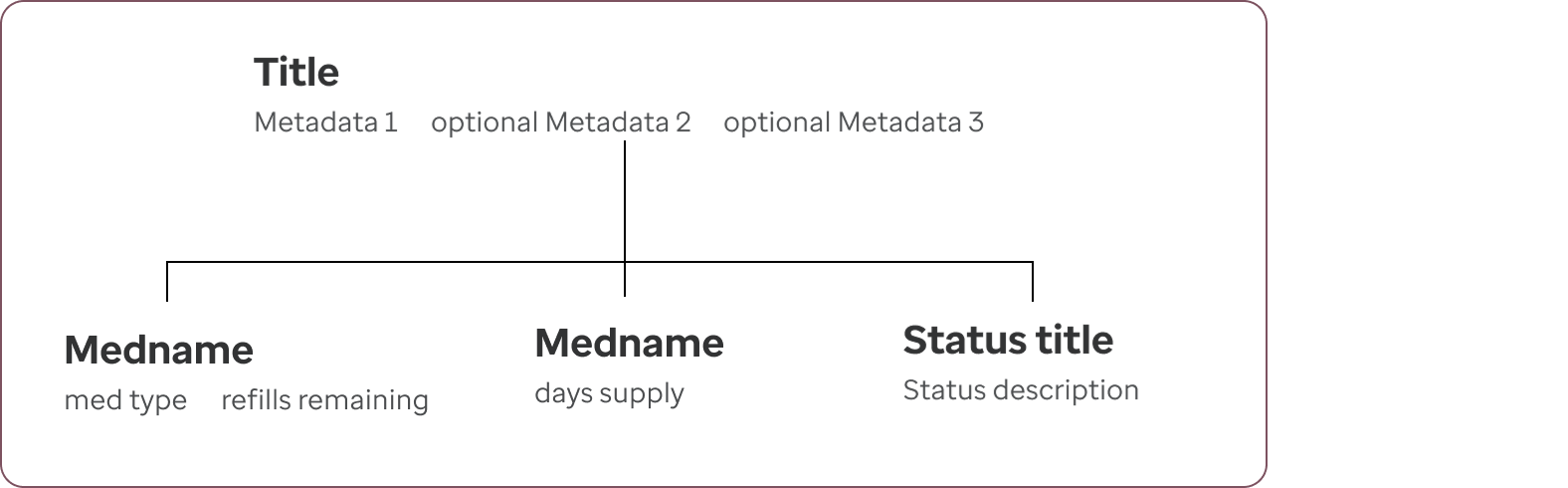
Task: Click the vertical connector line below Metadata 2
Action: (625, 201)
